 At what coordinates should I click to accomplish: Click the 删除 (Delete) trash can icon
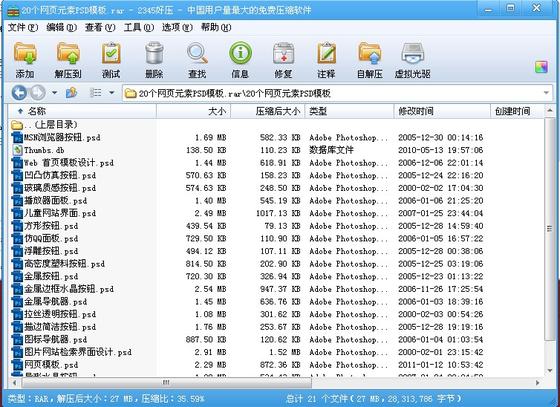coord(154,54)
